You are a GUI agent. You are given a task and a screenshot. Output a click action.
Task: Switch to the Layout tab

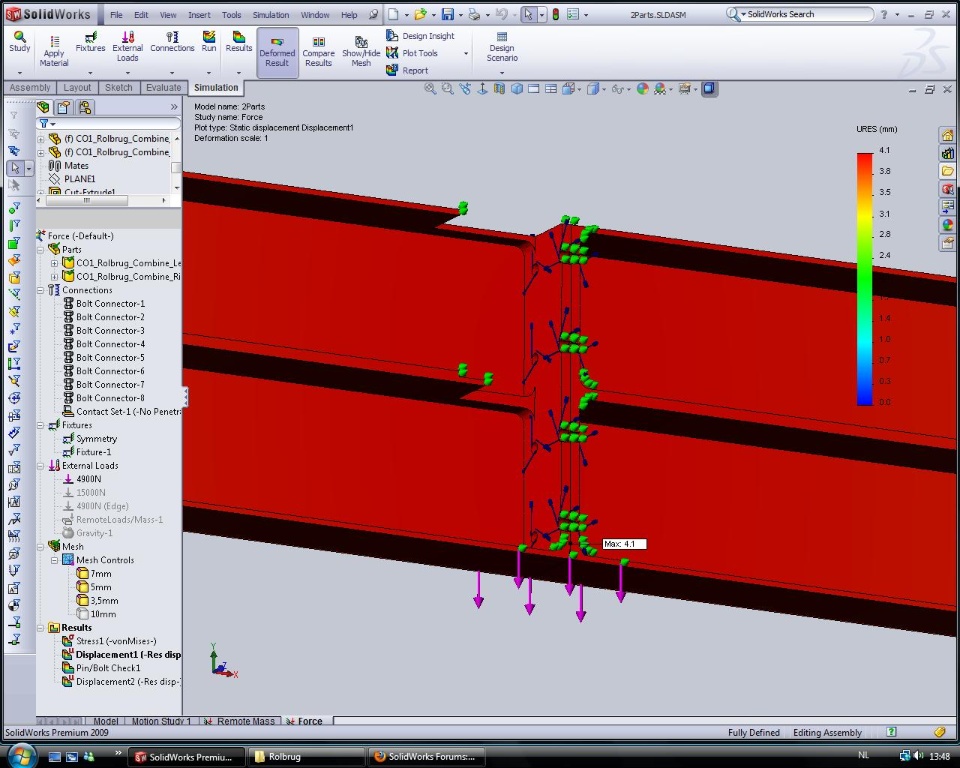coord(77,88)
